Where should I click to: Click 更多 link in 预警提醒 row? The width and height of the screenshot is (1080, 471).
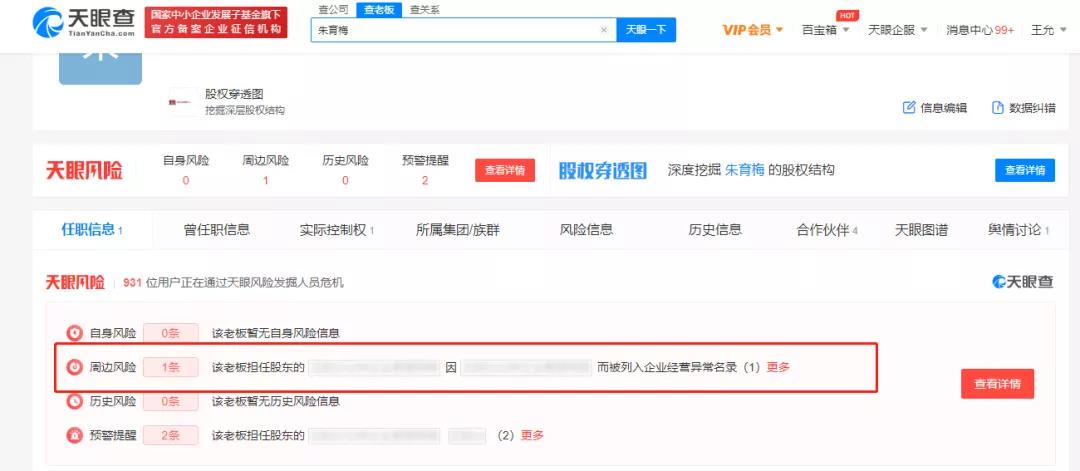tap(532, 435)
